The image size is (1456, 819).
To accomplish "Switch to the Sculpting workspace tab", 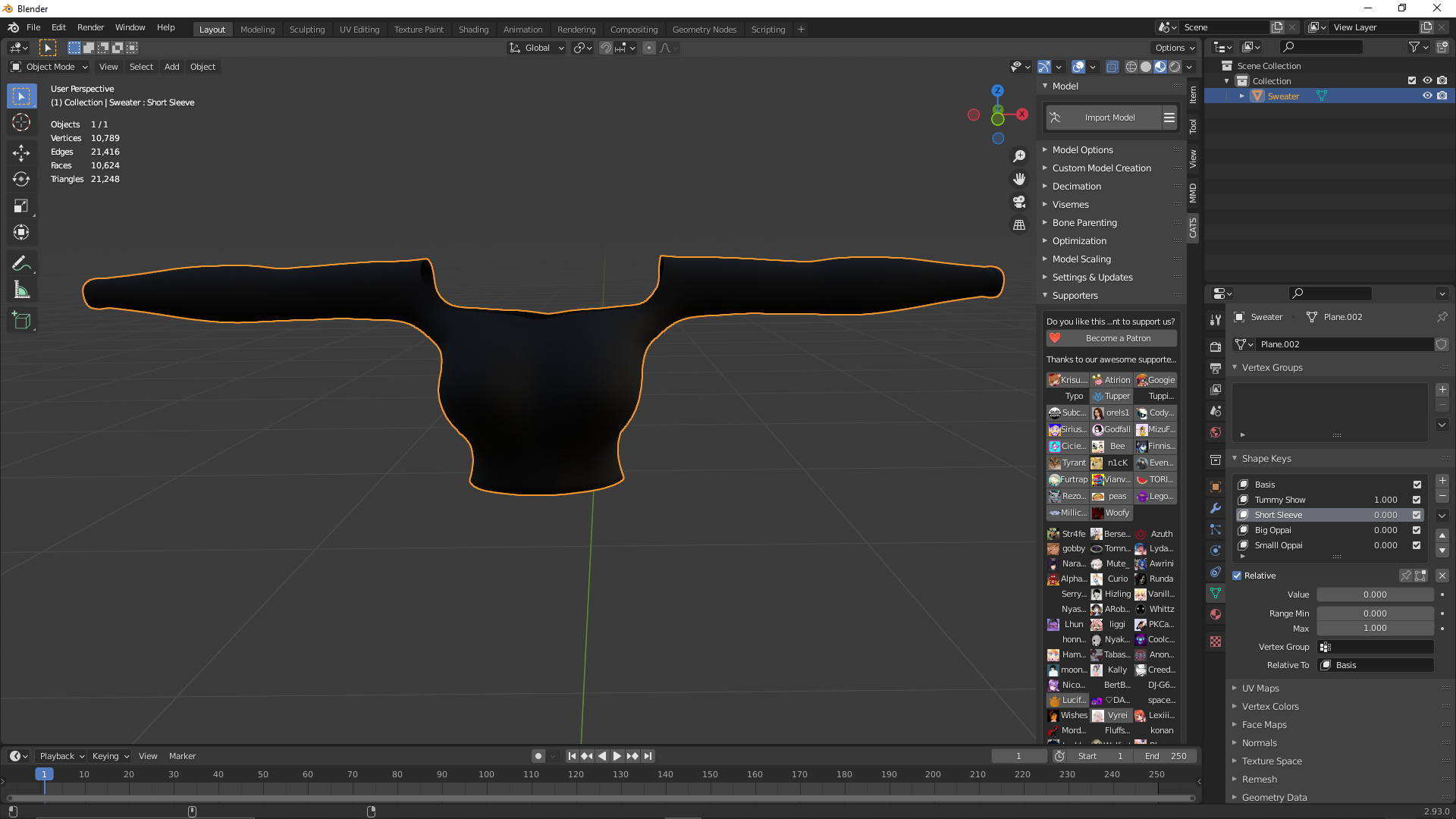I will 307,30.
